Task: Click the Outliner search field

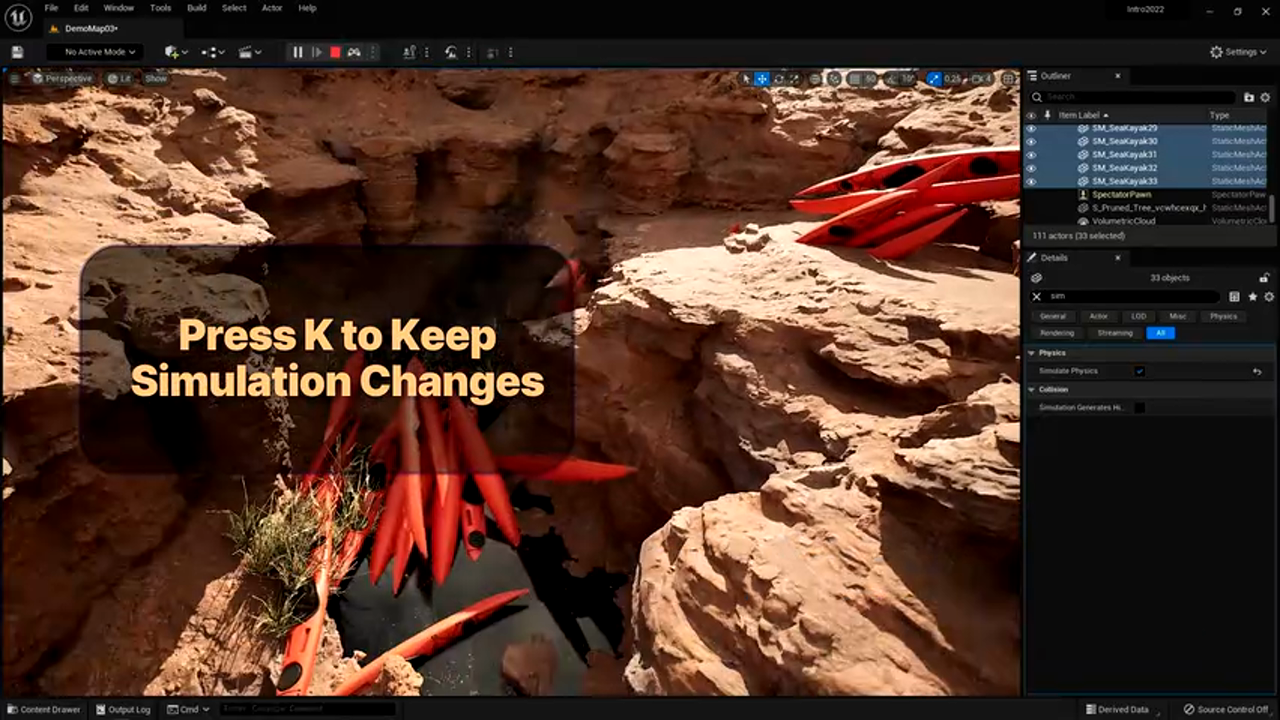Action: 1135,97
